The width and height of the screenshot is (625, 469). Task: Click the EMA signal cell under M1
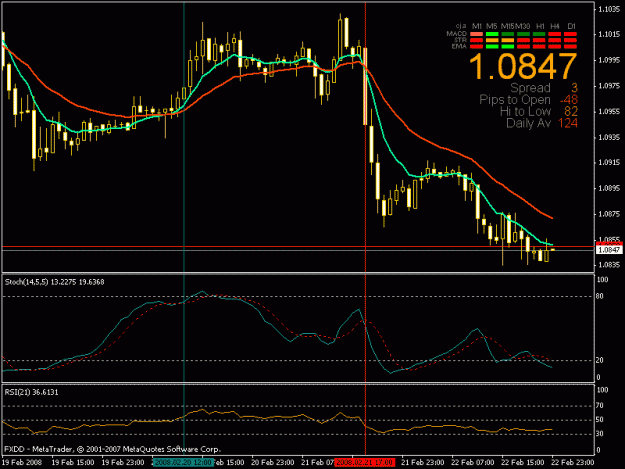476,46
